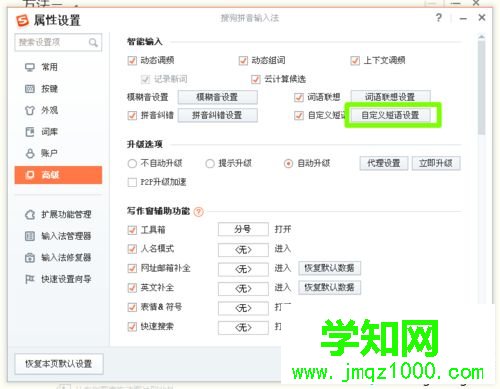Toggle 快速搜索 checkbox
The height and width of the screenshot is (389, 500).
tap(132, 327)
